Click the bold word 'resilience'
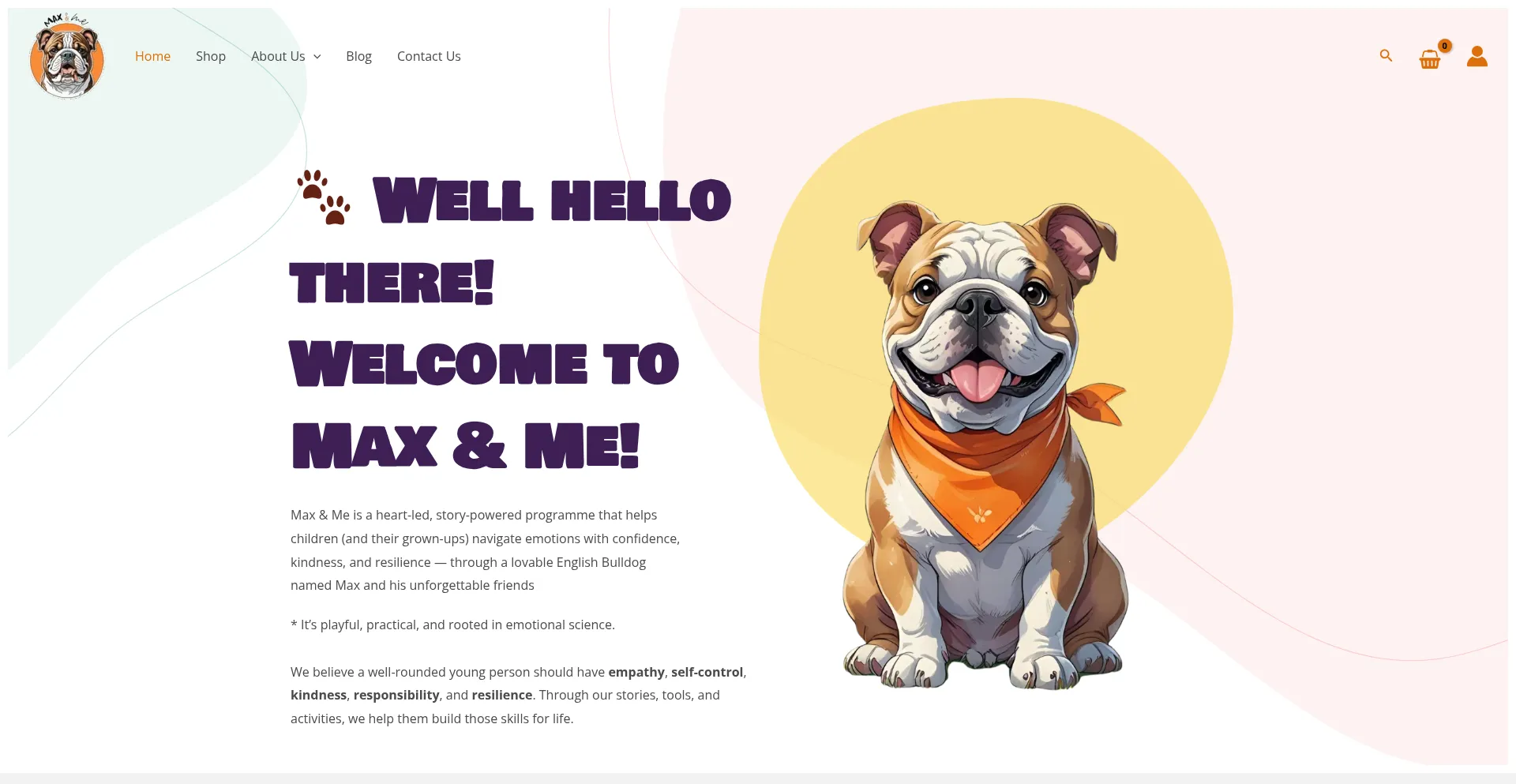1516x784 pixels. 502,695
